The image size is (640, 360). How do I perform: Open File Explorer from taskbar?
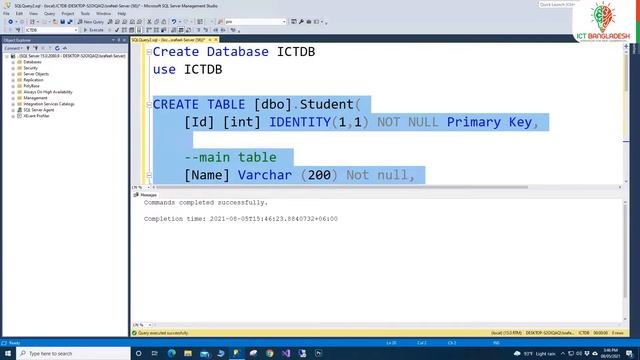[188, 353]
